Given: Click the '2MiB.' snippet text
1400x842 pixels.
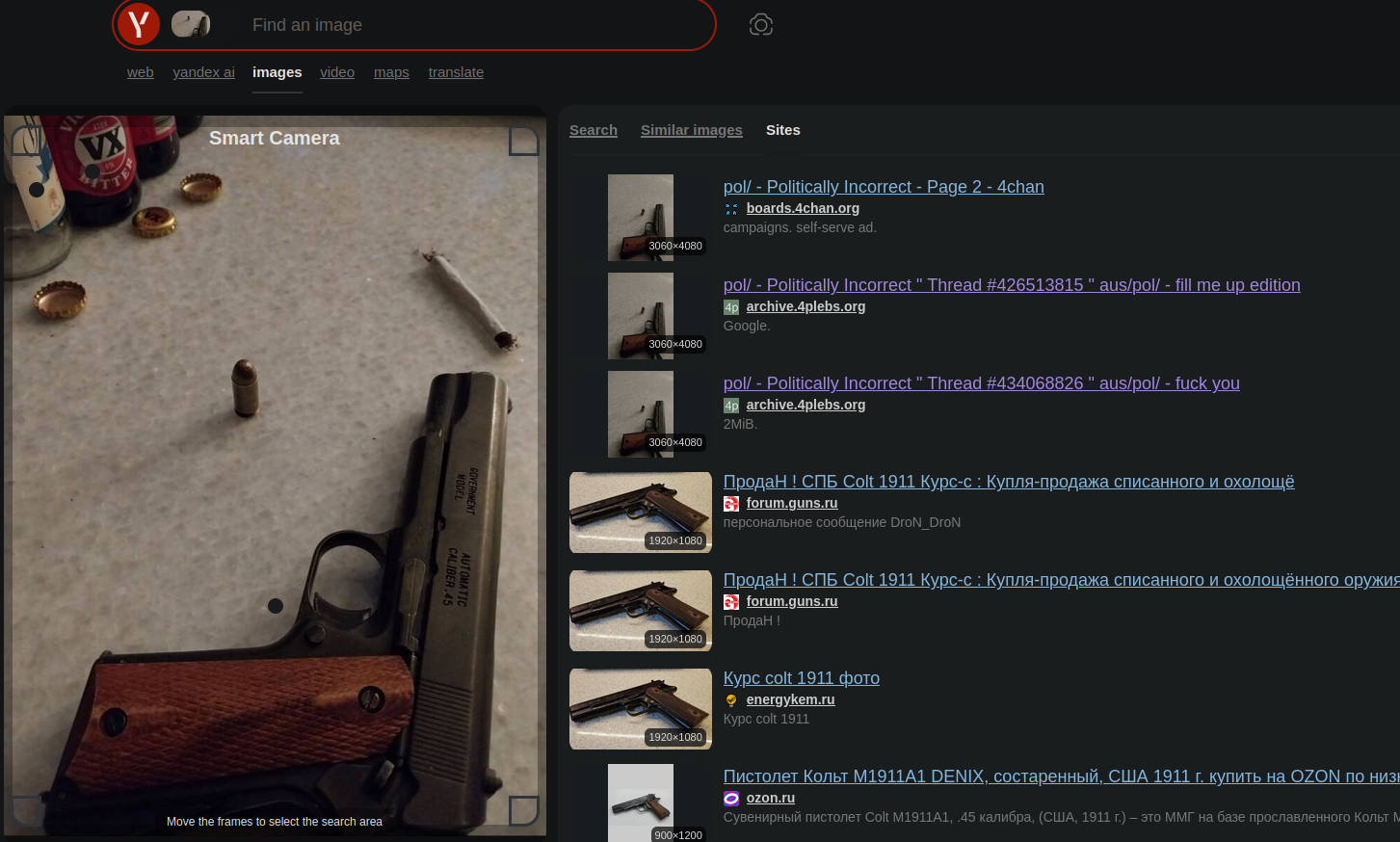Looking at the screenshot, I should click(x=741, y=425).
